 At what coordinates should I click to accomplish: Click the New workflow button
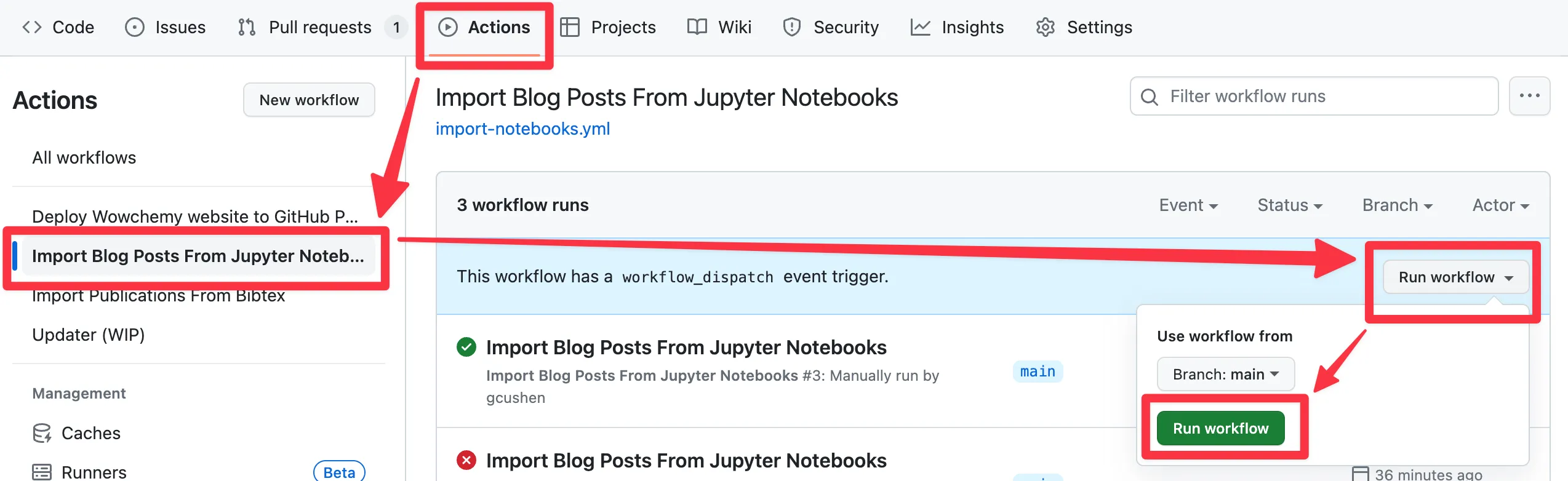tap(309, 100)
